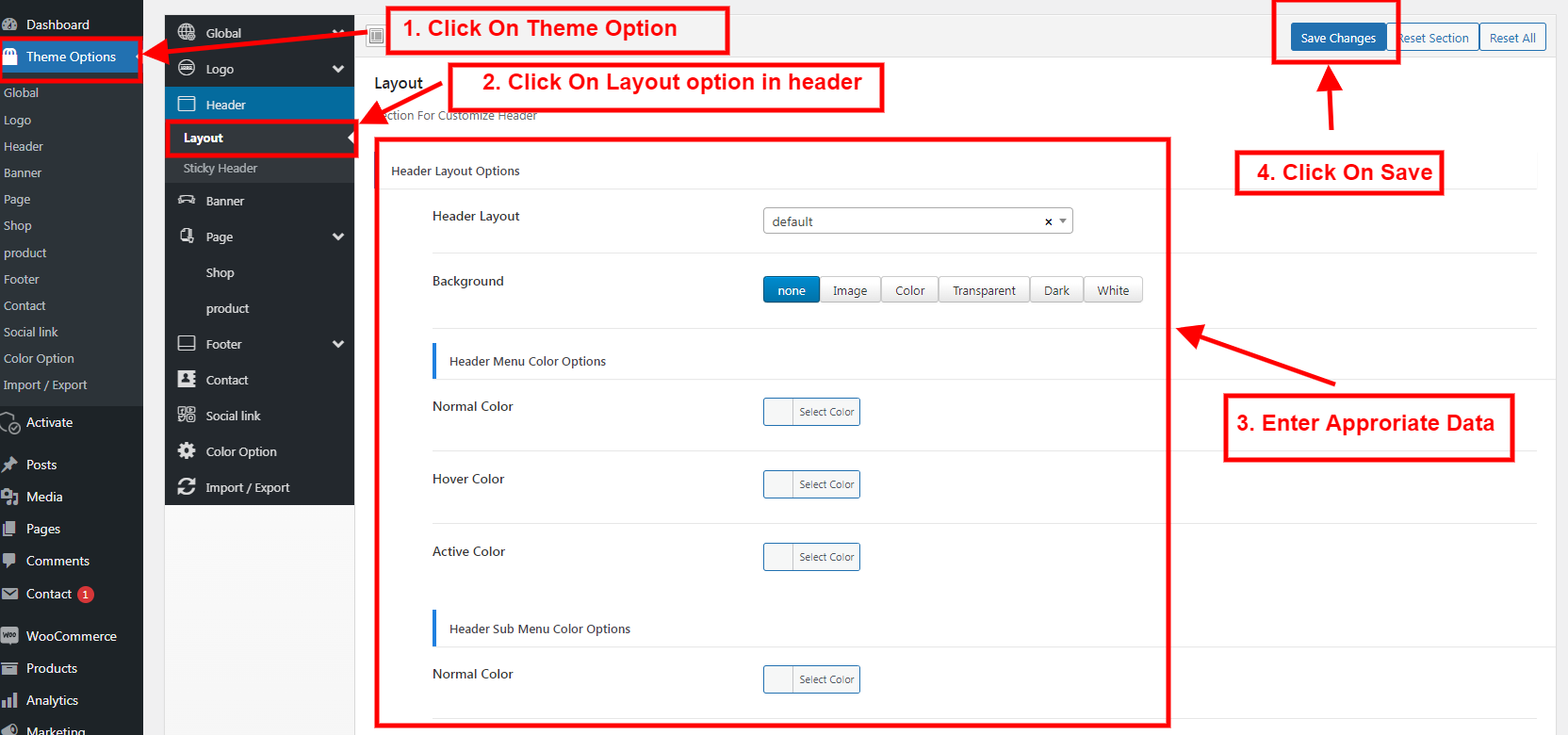Viewport: 1568px width, 735px height.
Task: Click the Save Changes button
Action: pos(1337,39)
